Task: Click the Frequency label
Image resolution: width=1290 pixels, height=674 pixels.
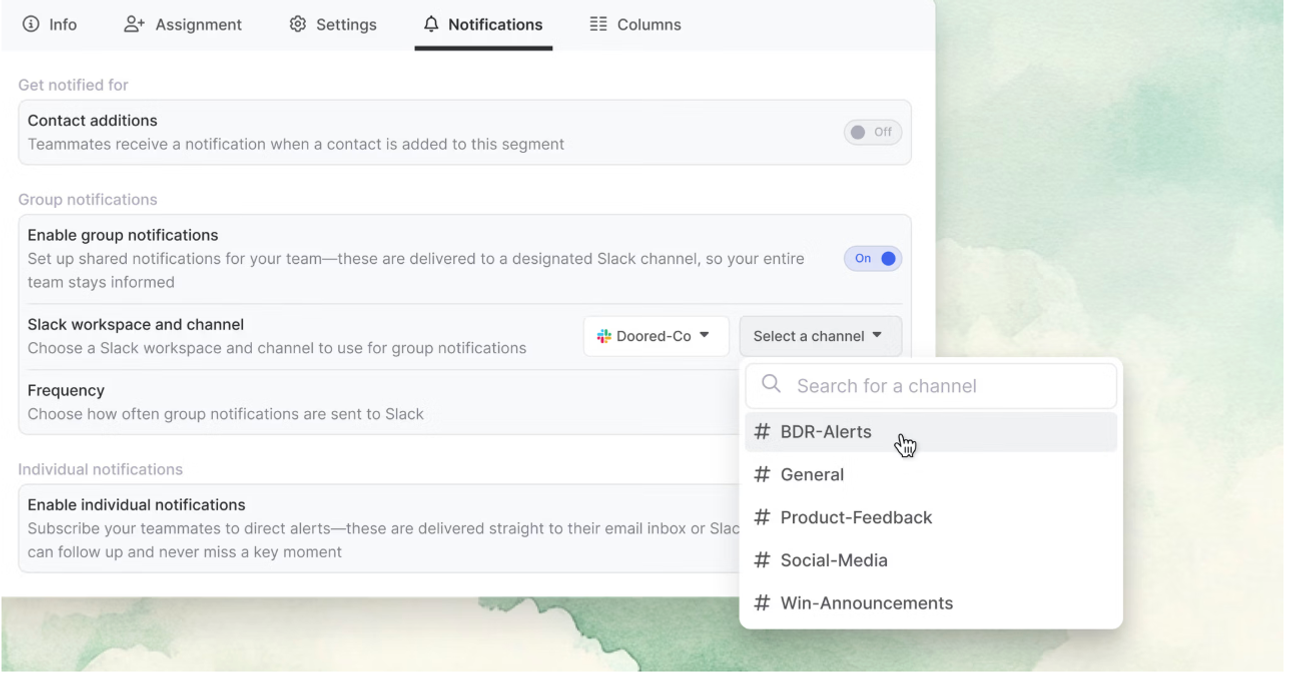Action: click(x=66, y=391)
